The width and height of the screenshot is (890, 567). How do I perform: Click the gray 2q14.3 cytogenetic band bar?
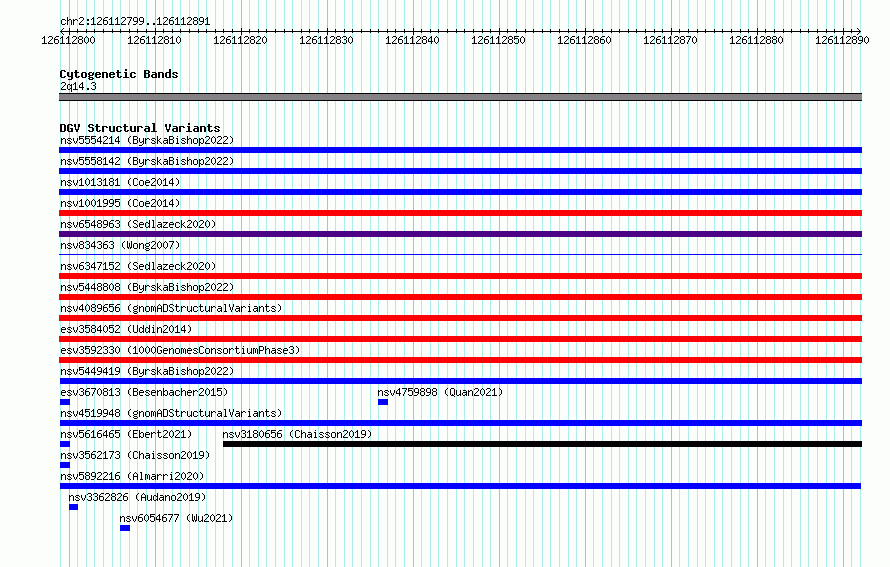[x=460, y=97]
